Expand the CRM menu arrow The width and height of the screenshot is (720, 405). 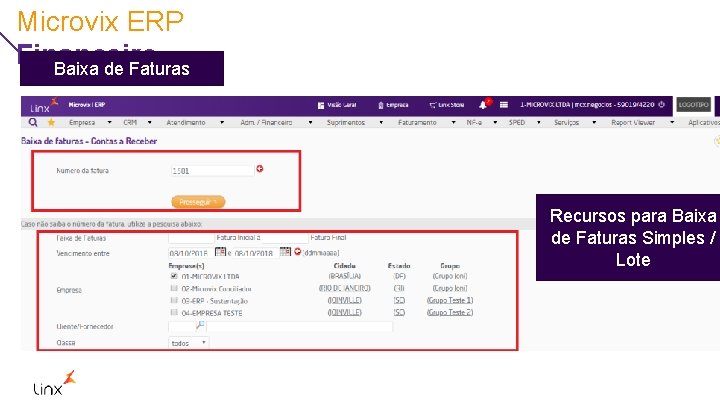(x=149, y=123)
